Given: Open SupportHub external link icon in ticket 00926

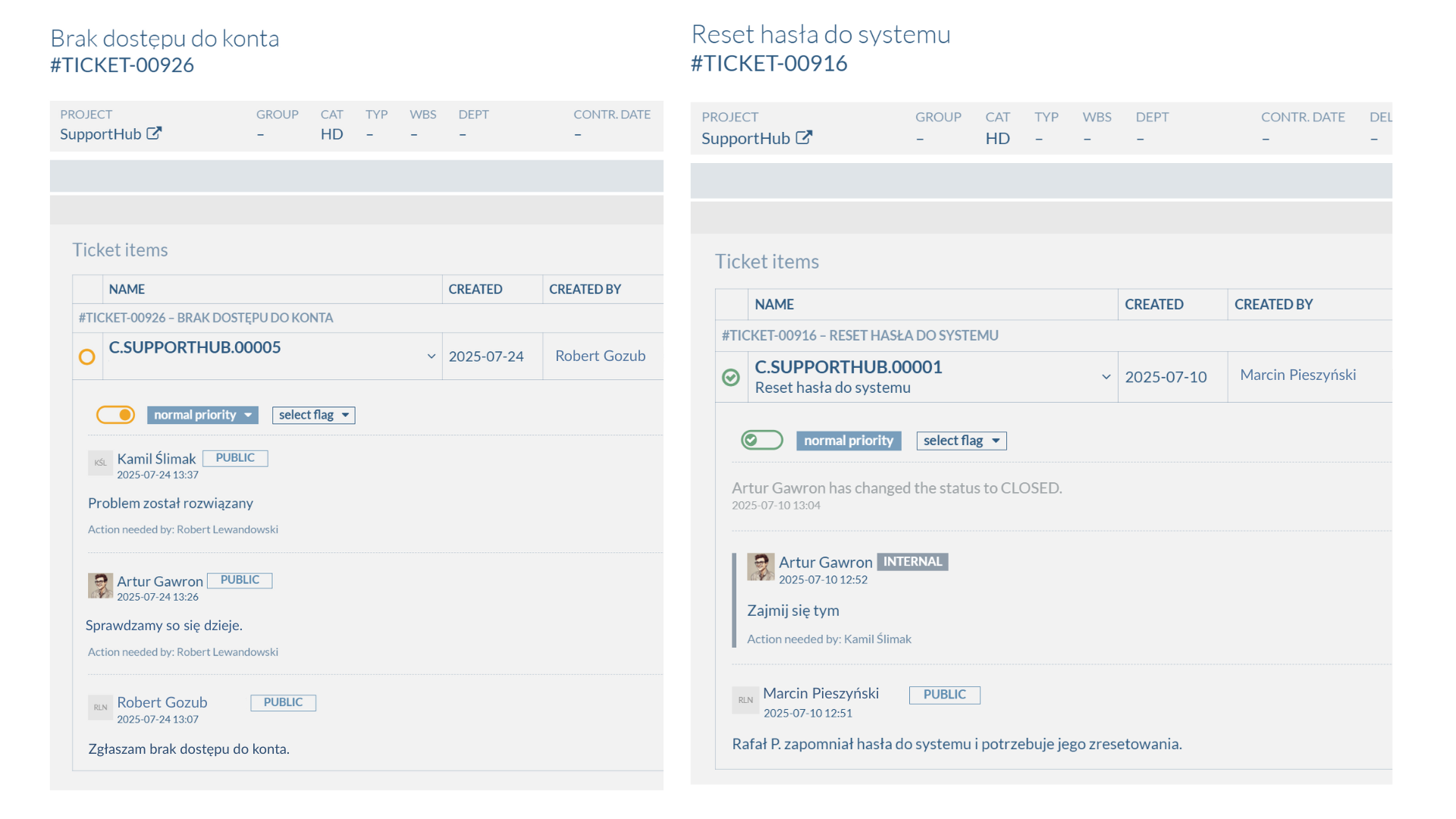Looking at the screenshot, I should click(x=154, y=133).
